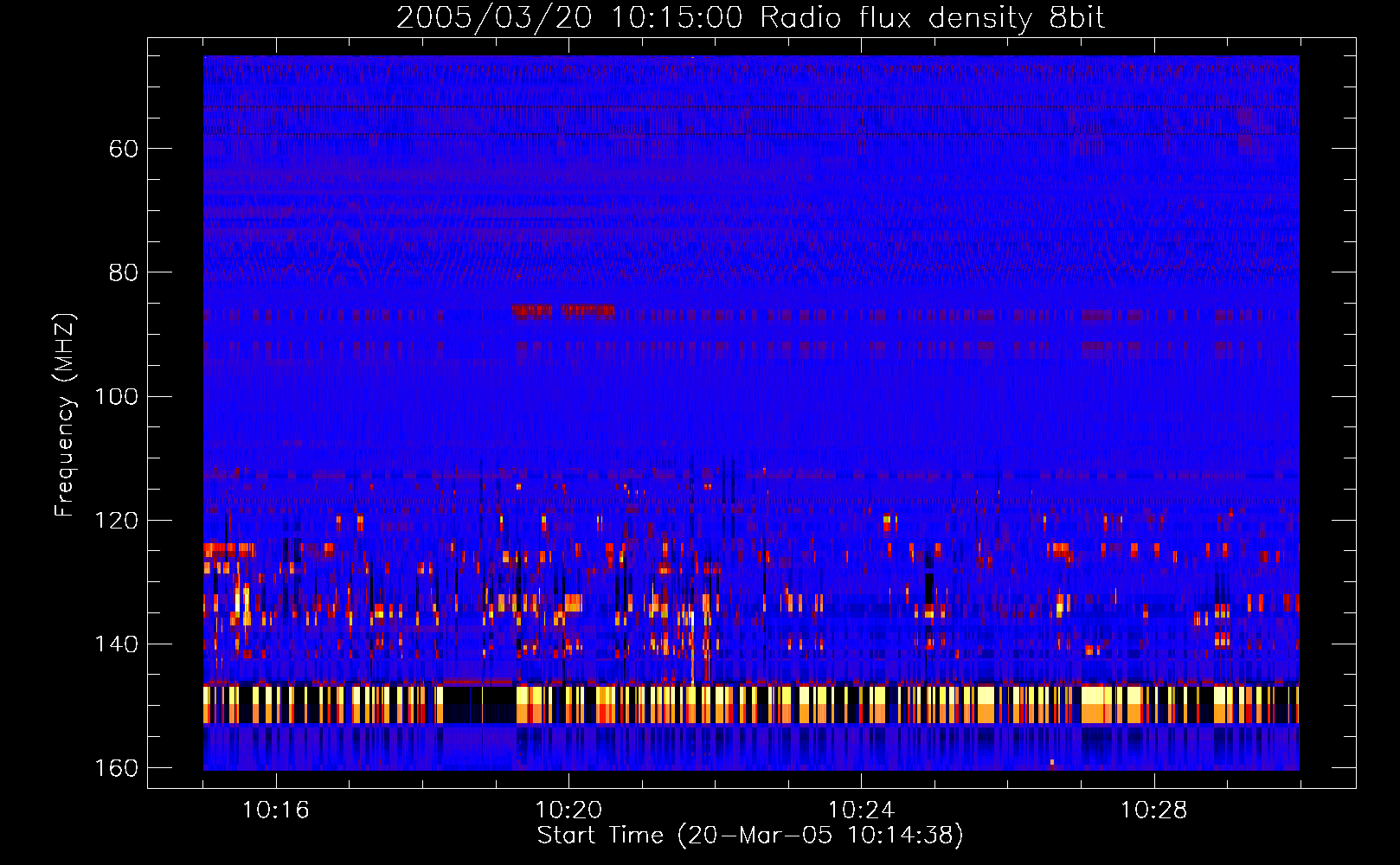Click the 160 MHz frequency label
The image size is (1400, 865).
coord(116,768)
